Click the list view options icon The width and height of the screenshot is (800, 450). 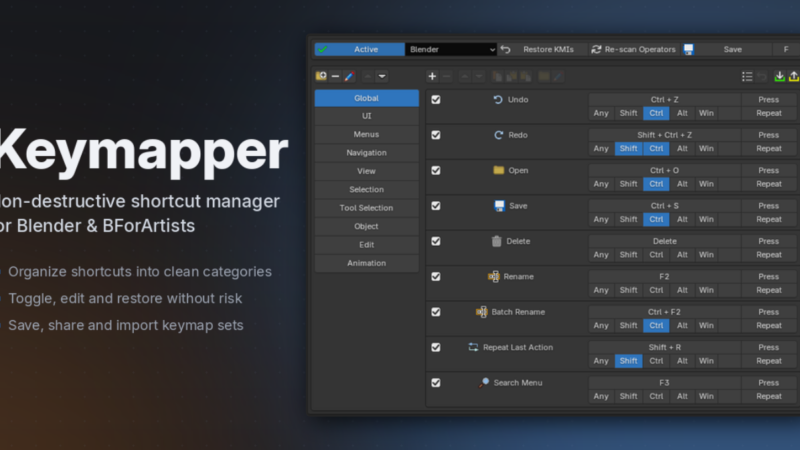click(x=747, y=76)
